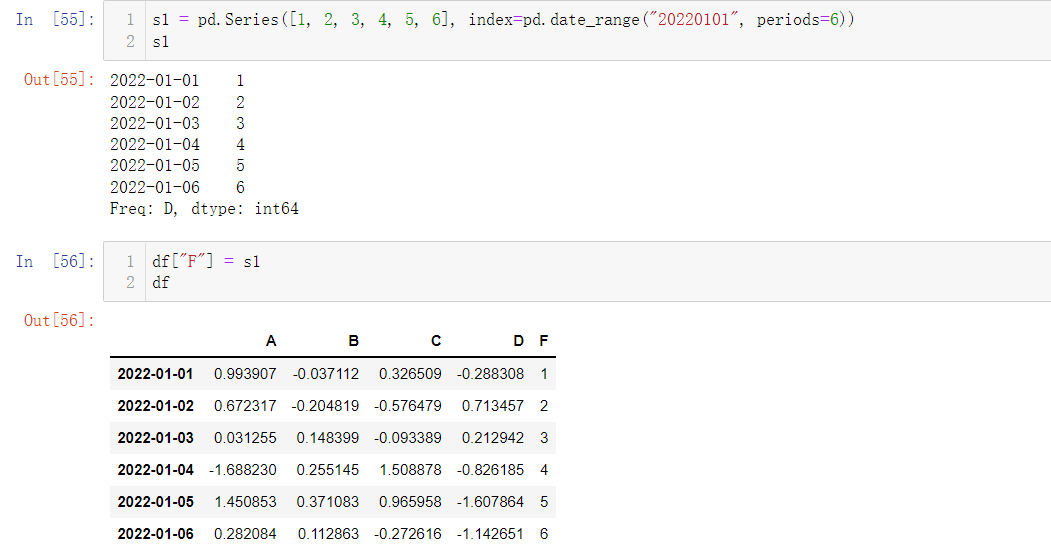The width and height of the screenshot is (1051, 559).
Task: Click column header F in dataframe
Action: 544,341
